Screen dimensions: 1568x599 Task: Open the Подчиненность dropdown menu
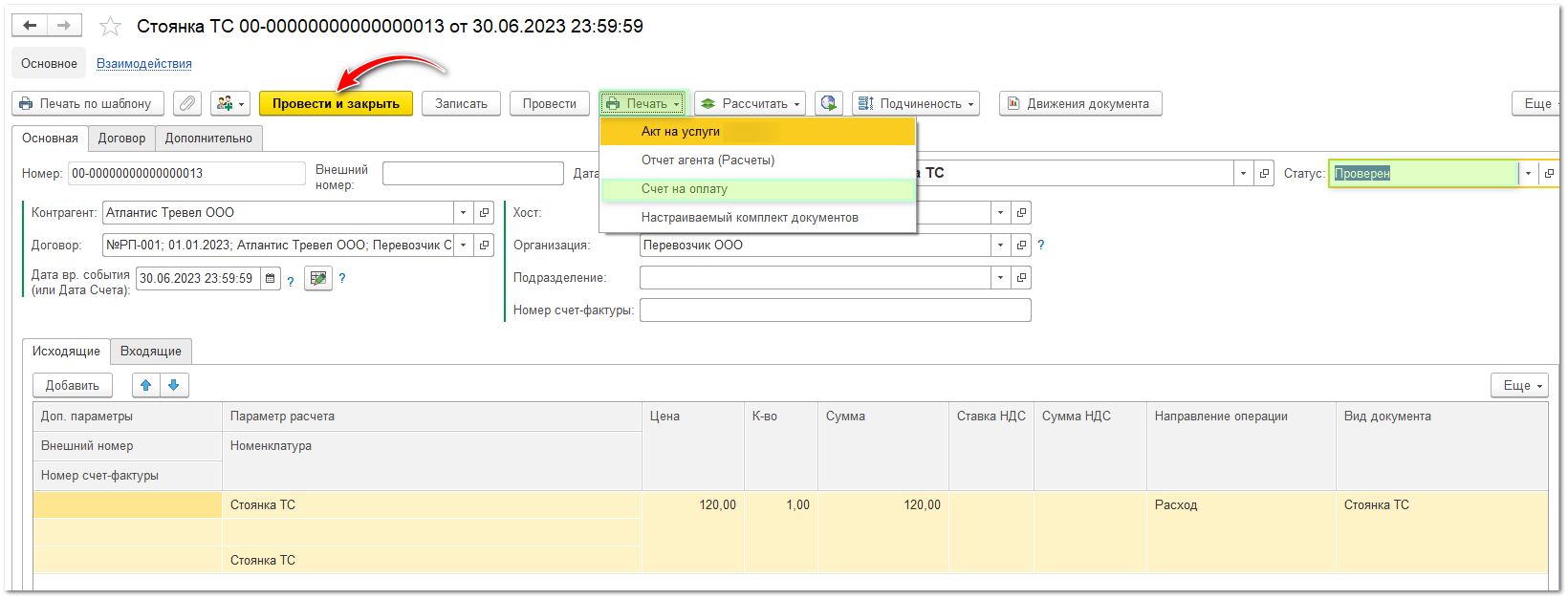coord(916,103)
